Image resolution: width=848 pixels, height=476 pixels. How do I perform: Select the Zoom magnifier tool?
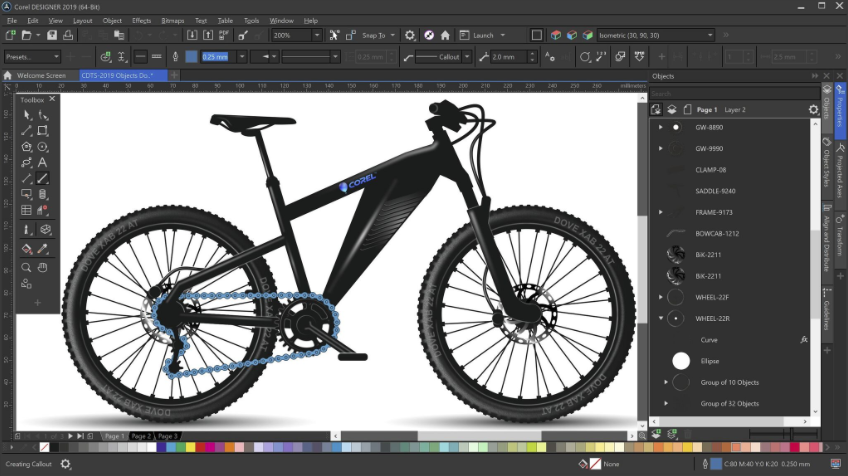[27, 268]
